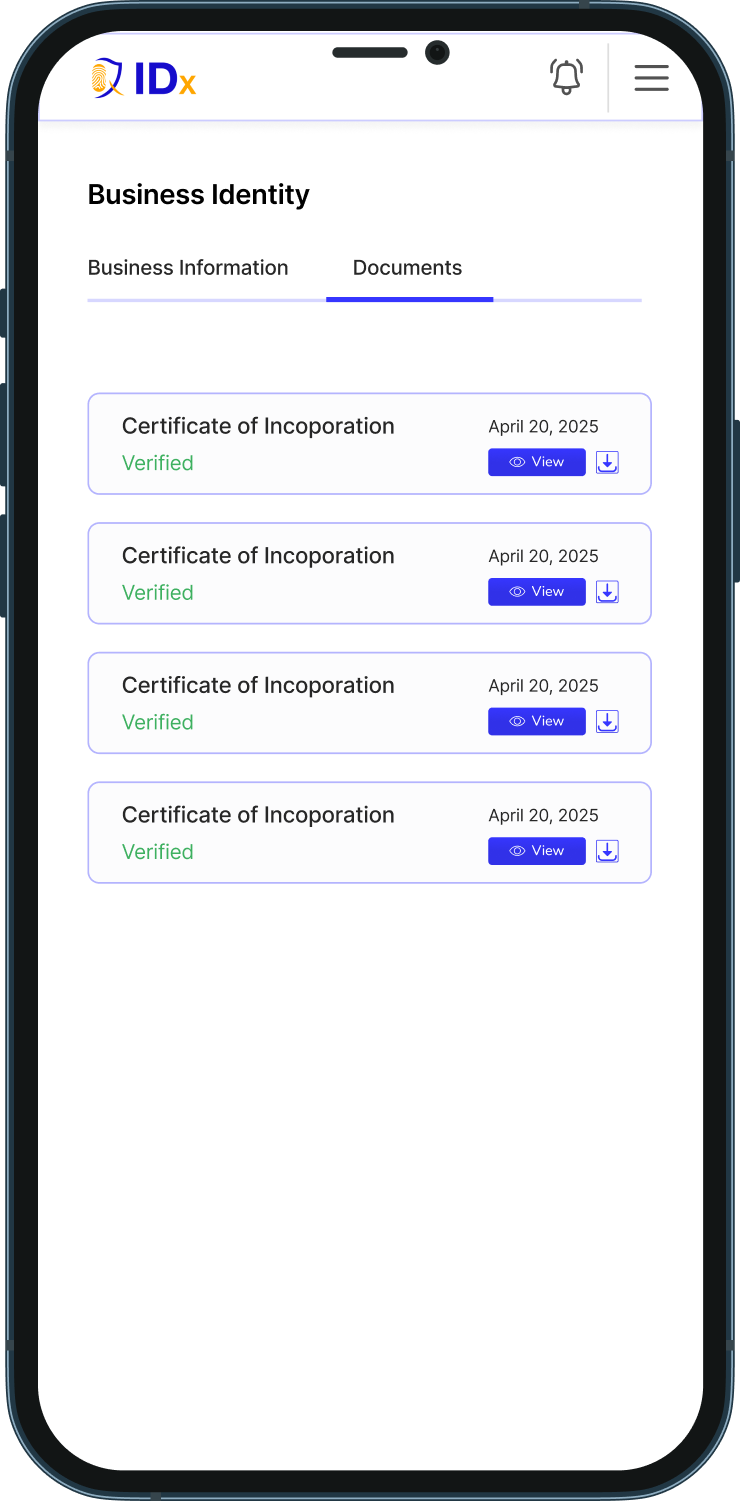View the third Certificate of Incoporation

pyautogui.click(x=536, y=721)
